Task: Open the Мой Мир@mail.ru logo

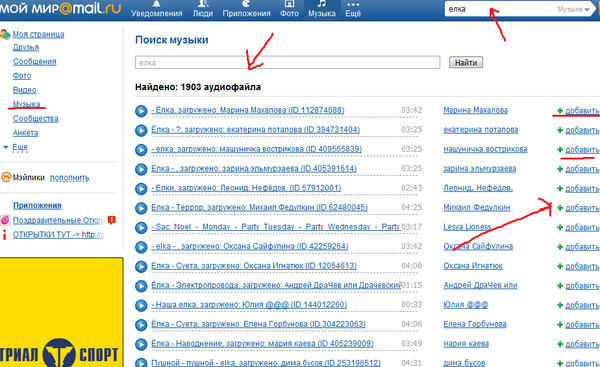Action: (60, 8)
